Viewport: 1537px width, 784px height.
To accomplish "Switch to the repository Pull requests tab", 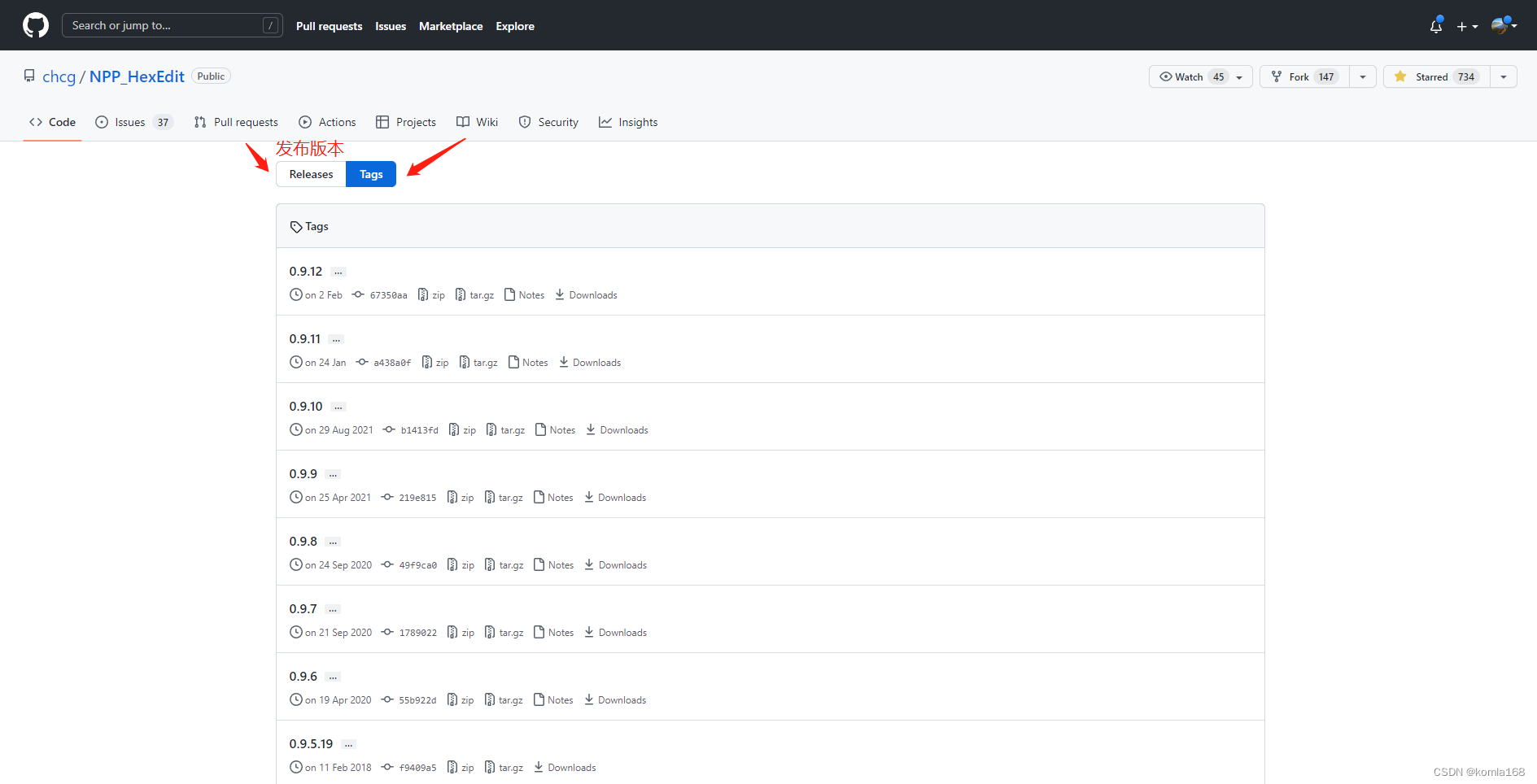I will click(x=236, y=122).
